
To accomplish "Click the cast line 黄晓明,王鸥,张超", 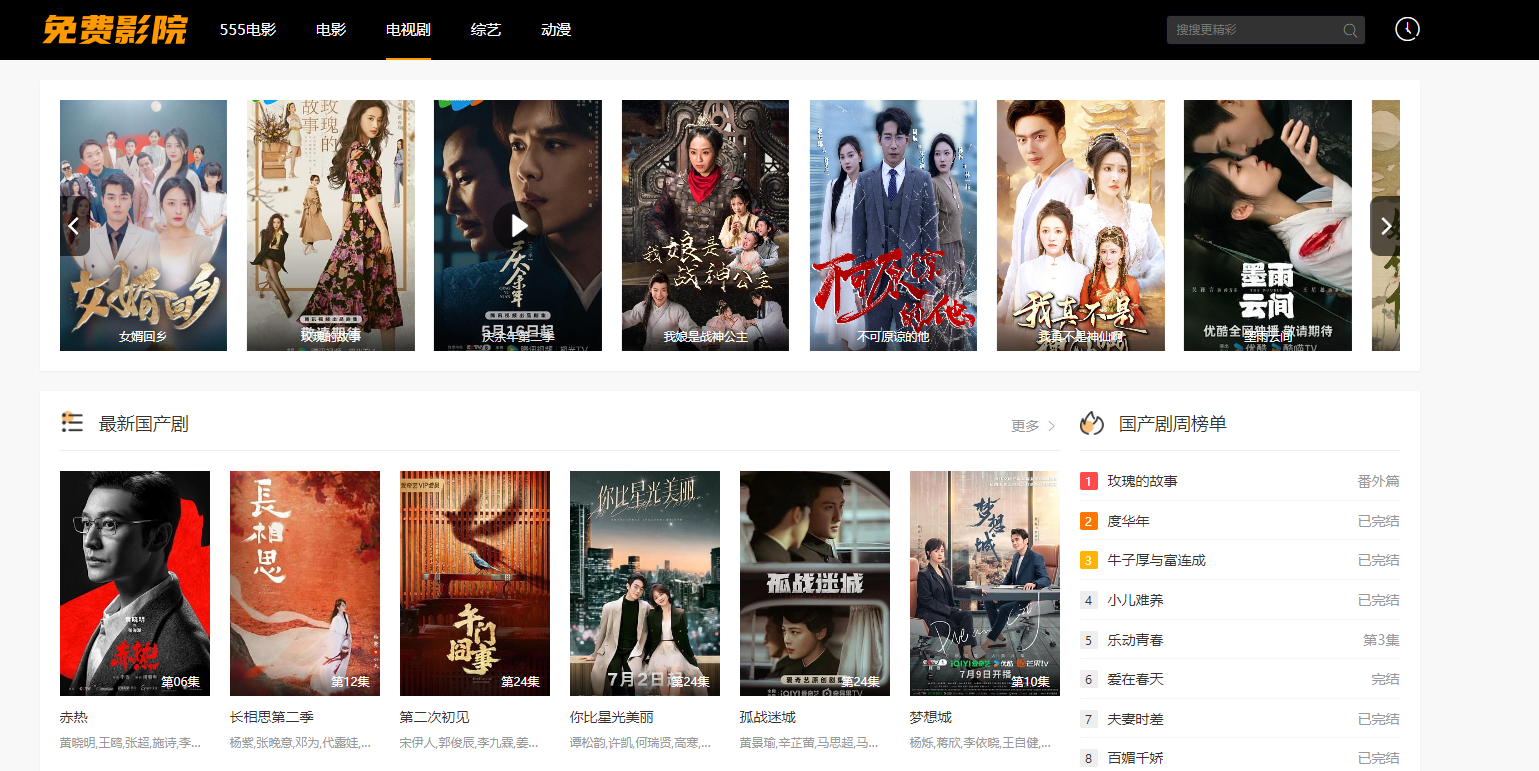I will click(131, 743).
